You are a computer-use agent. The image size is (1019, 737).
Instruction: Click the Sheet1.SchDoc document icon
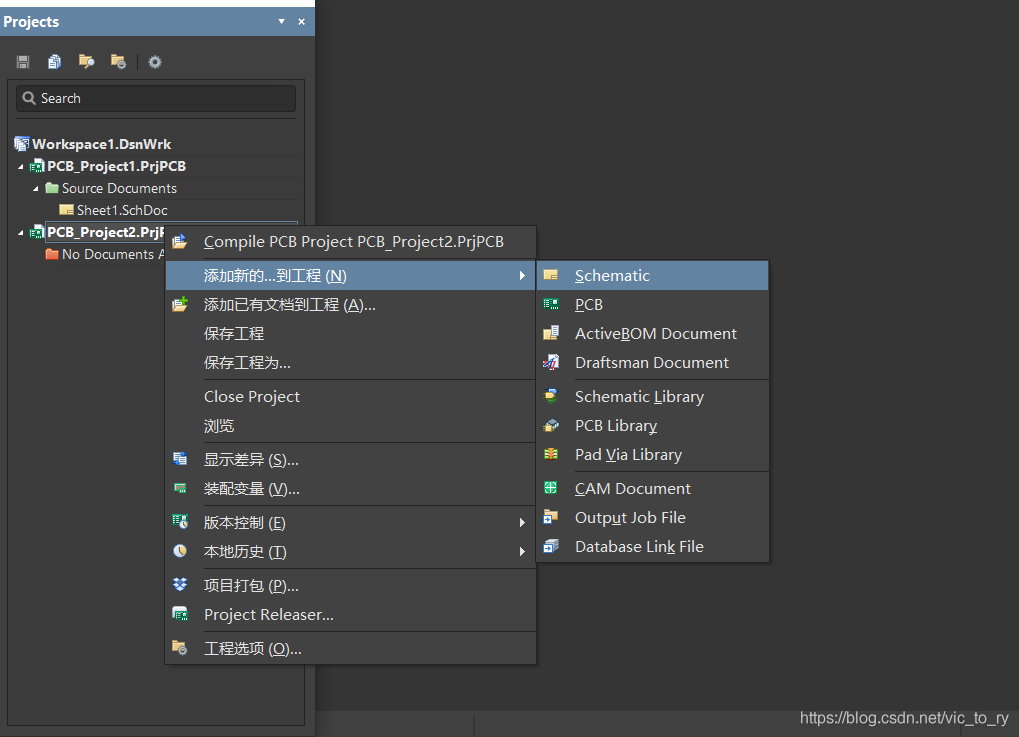(x=66, y=210)
